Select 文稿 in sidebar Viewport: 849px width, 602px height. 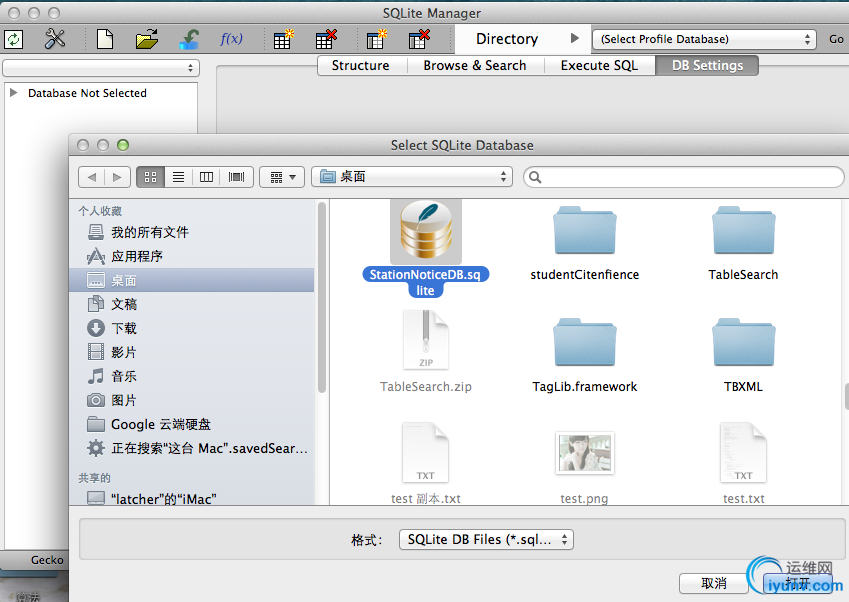[192, 304]
